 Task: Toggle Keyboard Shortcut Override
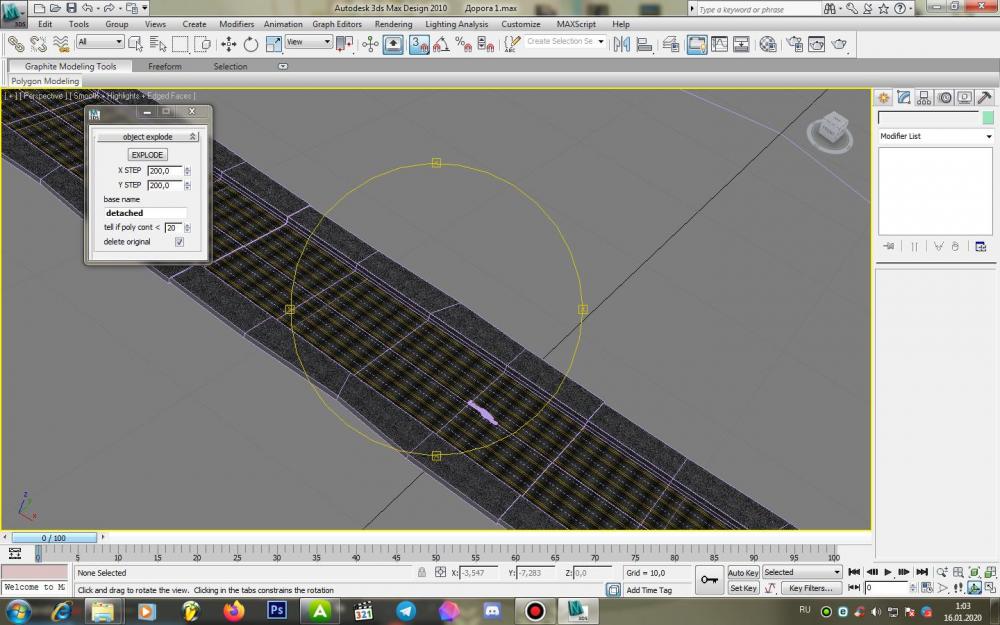click(393, 44)
